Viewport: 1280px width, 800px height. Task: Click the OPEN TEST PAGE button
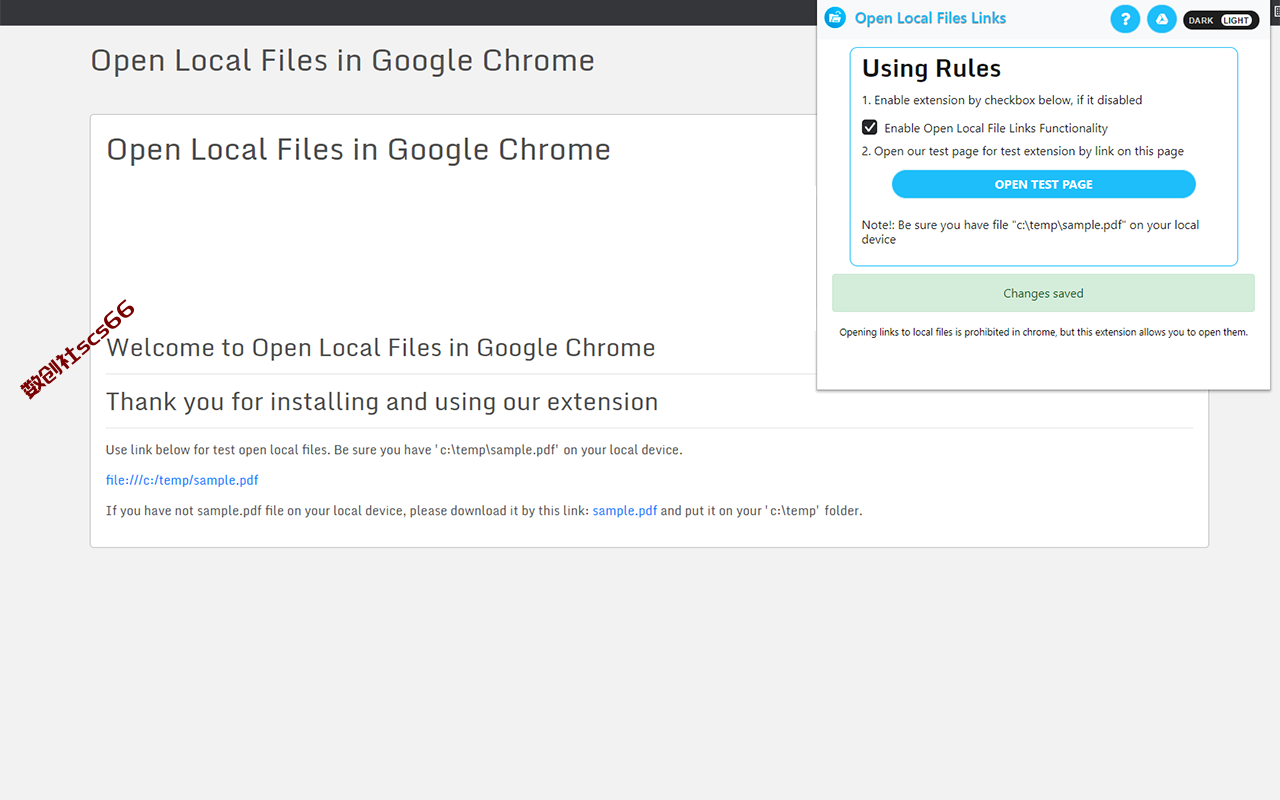(x=1043, y=184)
